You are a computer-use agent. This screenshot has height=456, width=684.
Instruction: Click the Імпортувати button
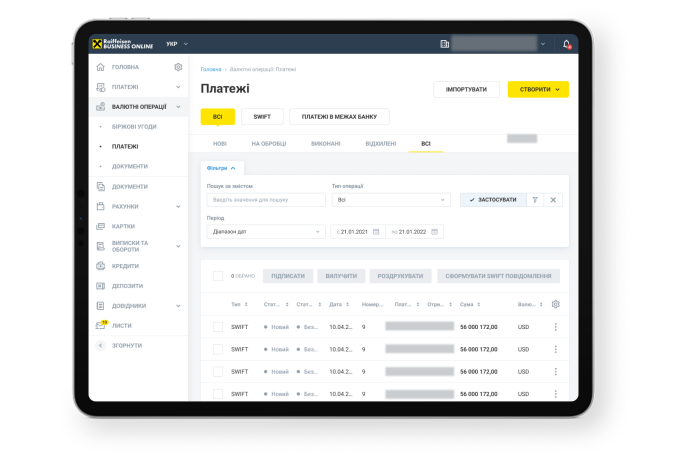coord(466,89)
